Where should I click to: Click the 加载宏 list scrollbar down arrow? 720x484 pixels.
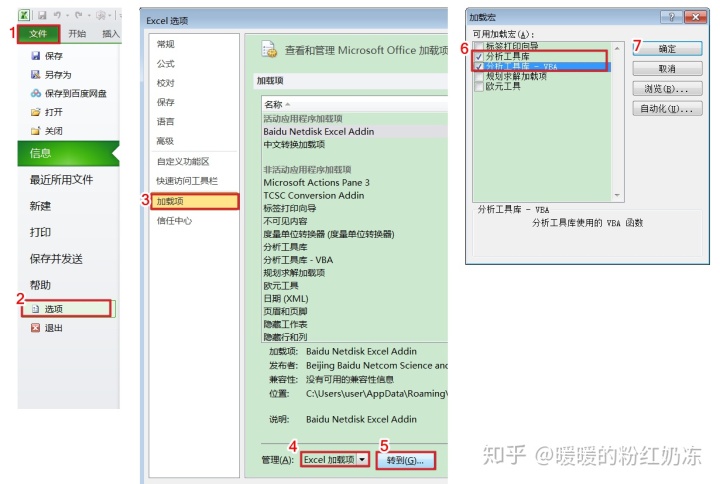[x=617, y=195]
